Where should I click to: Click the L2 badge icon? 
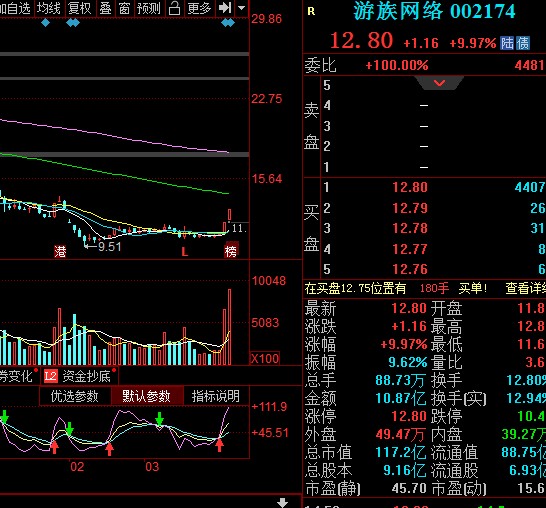pyautogui.click(x=50, y=376)
